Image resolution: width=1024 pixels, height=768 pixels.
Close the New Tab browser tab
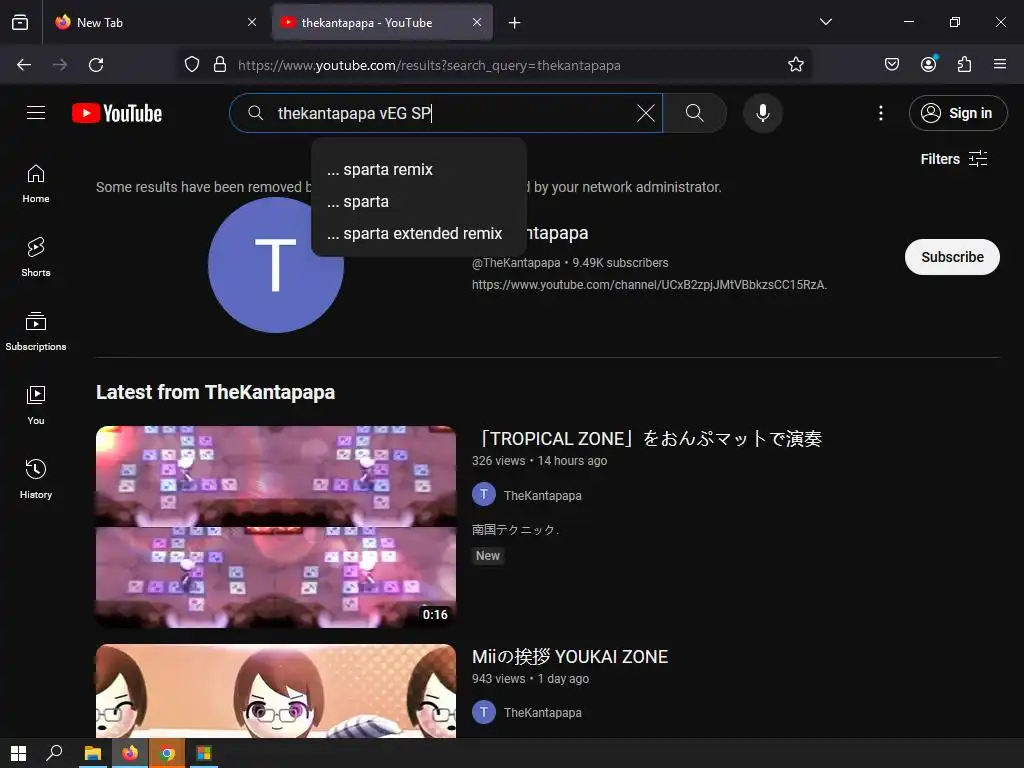(251, 22)
